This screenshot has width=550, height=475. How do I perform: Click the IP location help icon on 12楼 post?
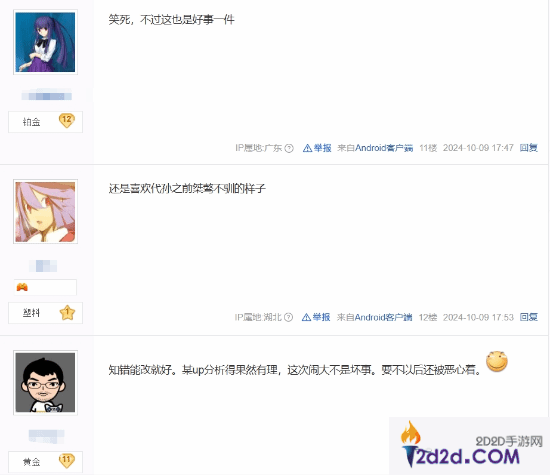pyautogui.click(x=288, y=317)
